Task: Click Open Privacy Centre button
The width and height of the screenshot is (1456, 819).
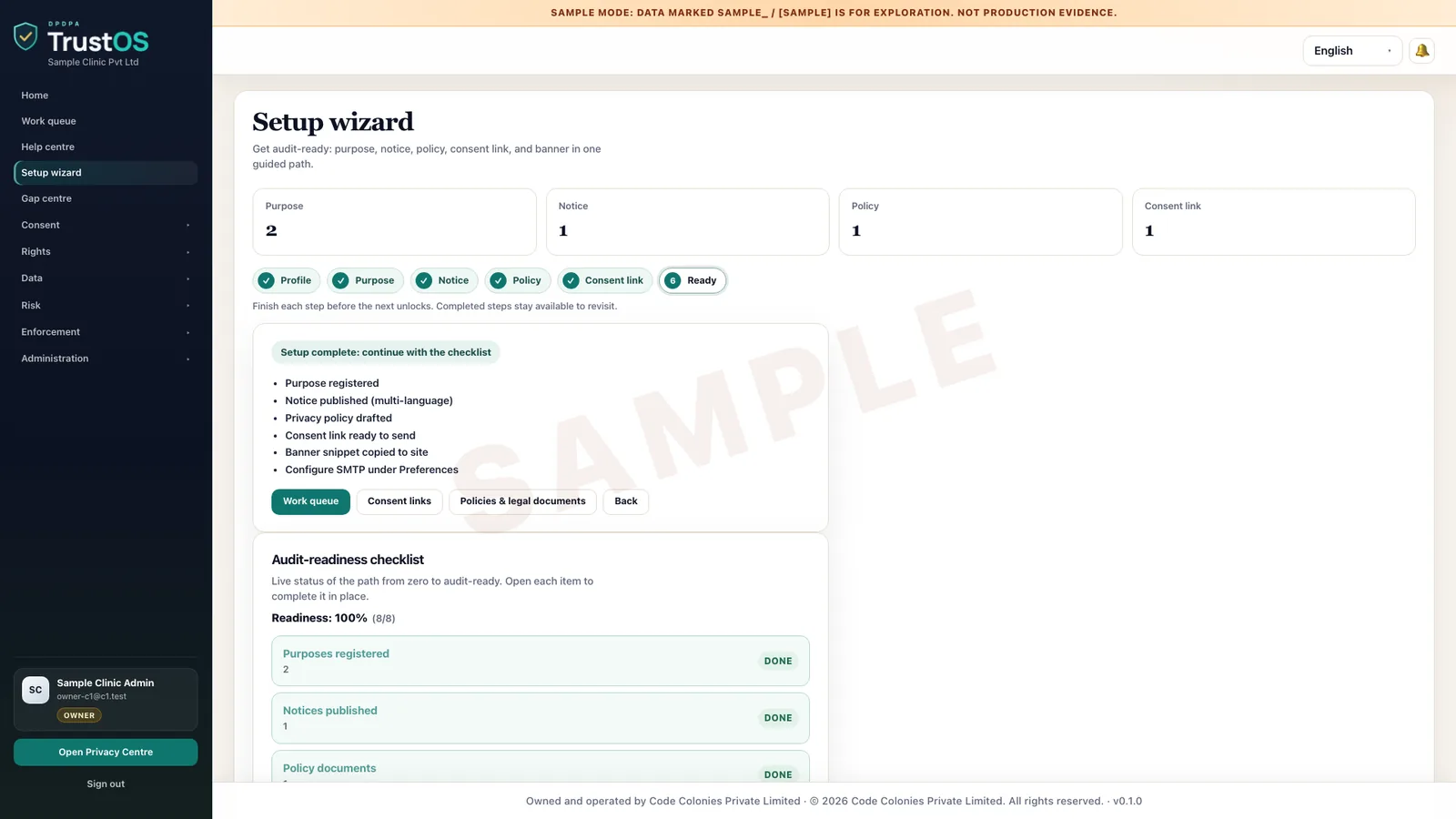Action: click(106, 753)
